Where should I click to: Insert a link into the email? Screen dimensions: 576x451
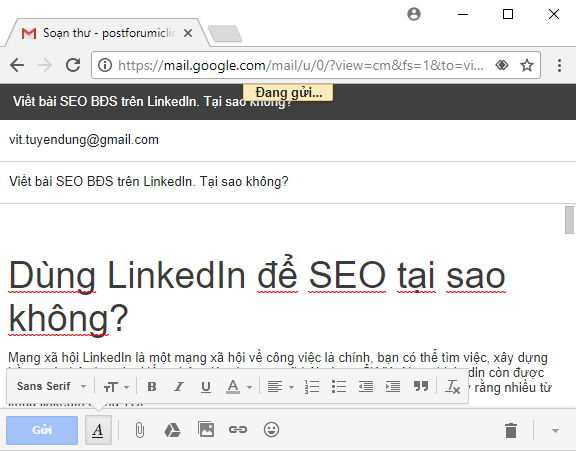pyautogui.click(x=238, y=429)
